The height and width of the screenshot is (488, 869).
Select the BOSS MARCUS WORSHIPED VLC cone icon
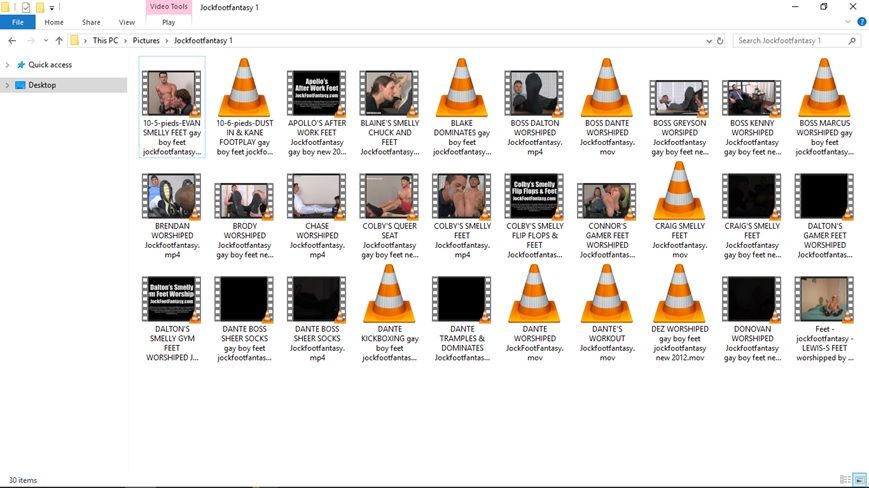(825, 88)
